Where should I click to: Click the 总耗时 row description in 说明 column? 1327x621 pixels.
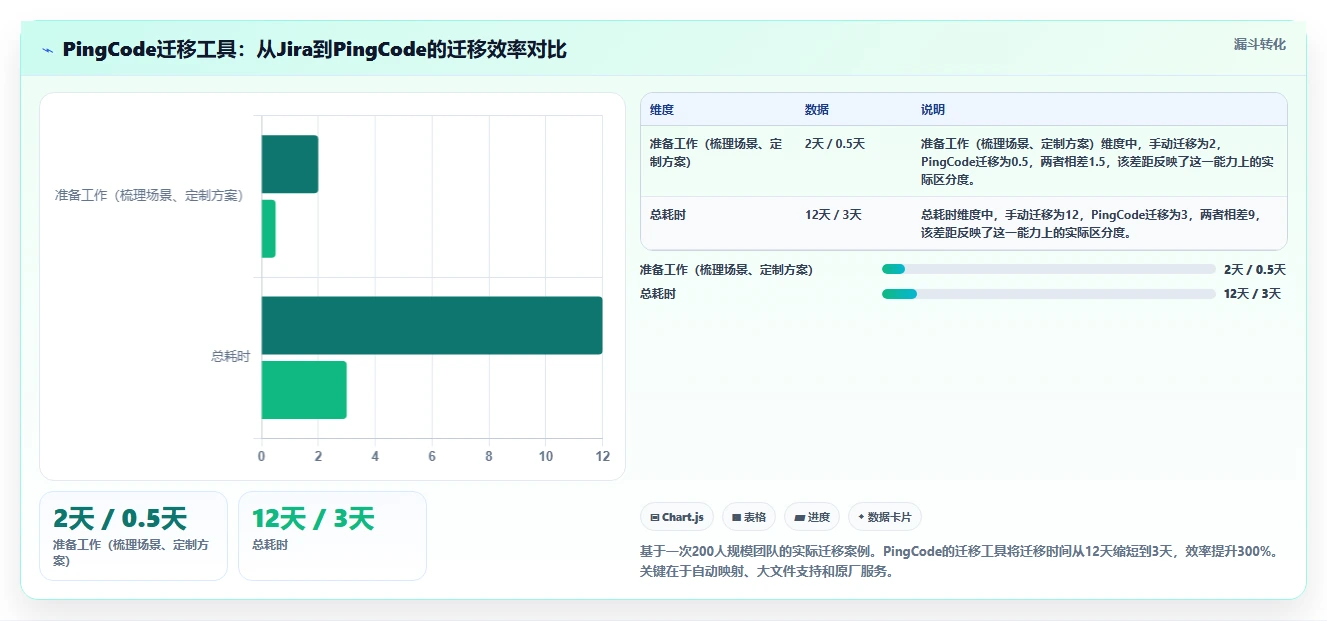[x=1093, y=224]
